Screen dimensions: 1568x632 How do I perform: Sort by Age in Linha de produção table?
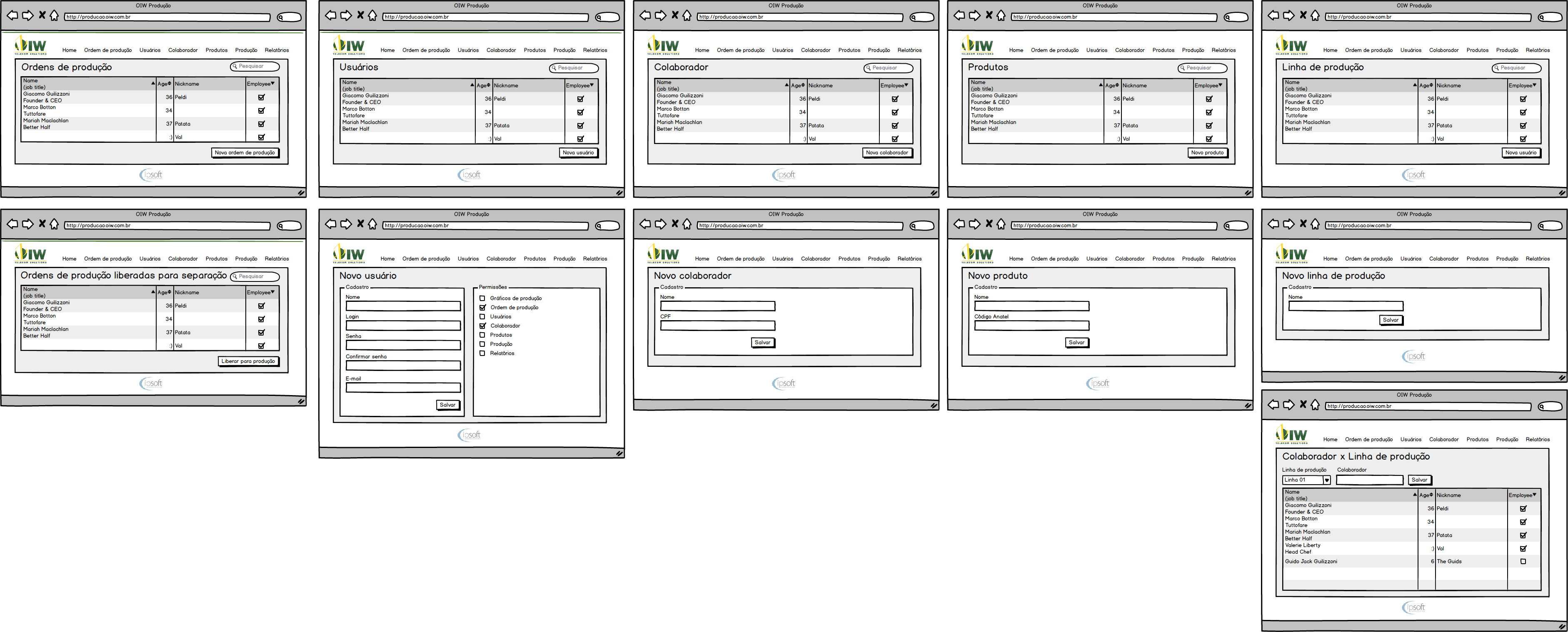coord(1431,85)
